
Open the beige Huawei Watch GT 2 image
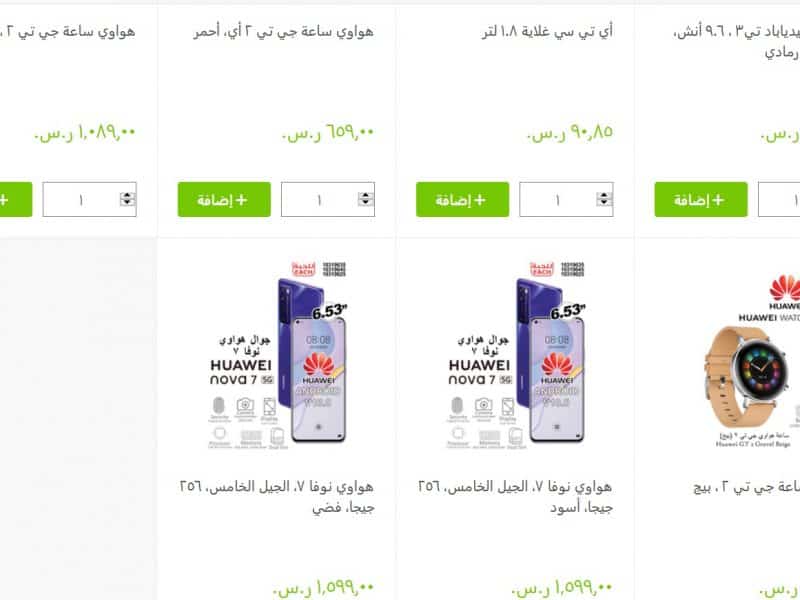point(751,362)
